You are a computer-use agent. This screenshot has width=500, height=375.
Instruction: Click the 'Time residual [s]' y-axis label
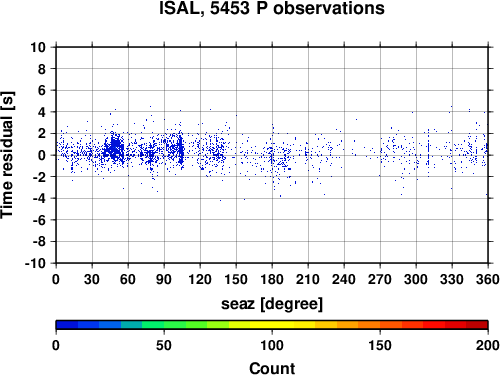click(7, 155)
